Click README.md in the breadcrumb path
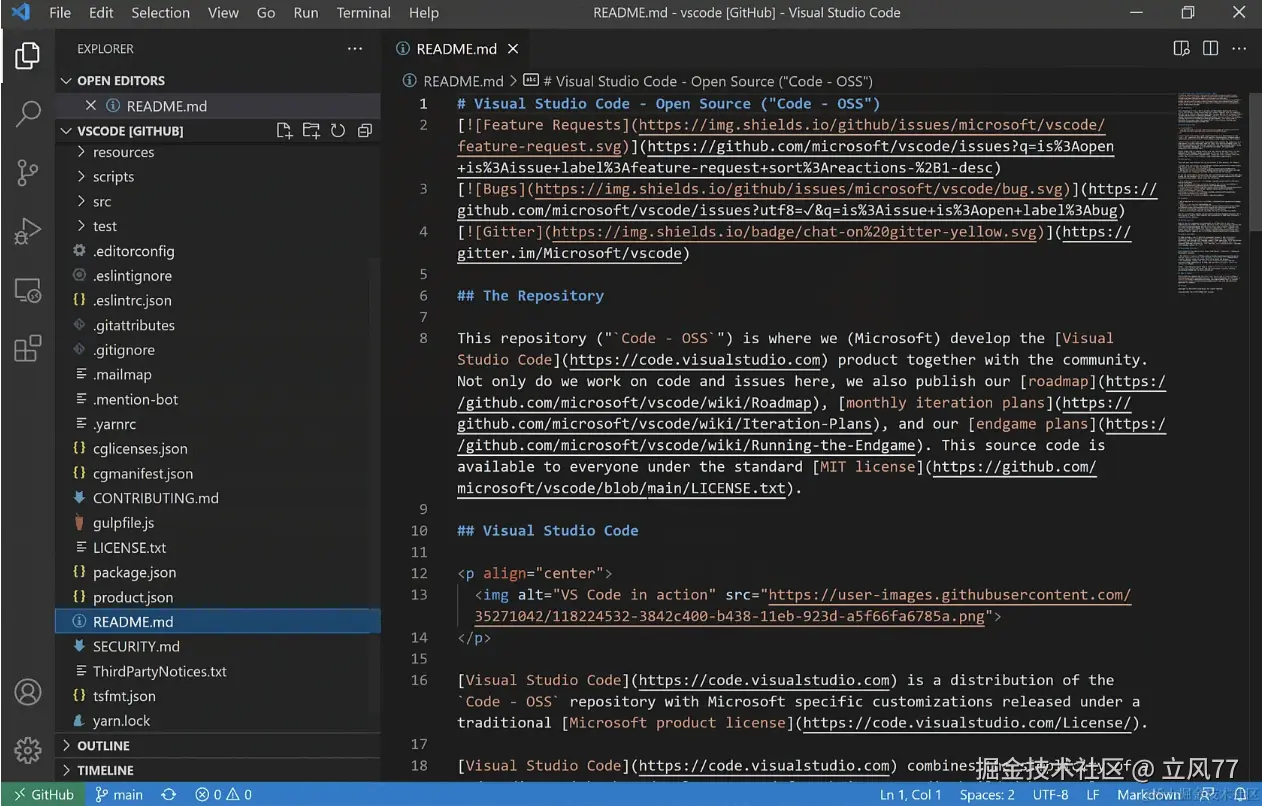The height and width of the screenshot is (806, 1262). click(x=463, y=81)
